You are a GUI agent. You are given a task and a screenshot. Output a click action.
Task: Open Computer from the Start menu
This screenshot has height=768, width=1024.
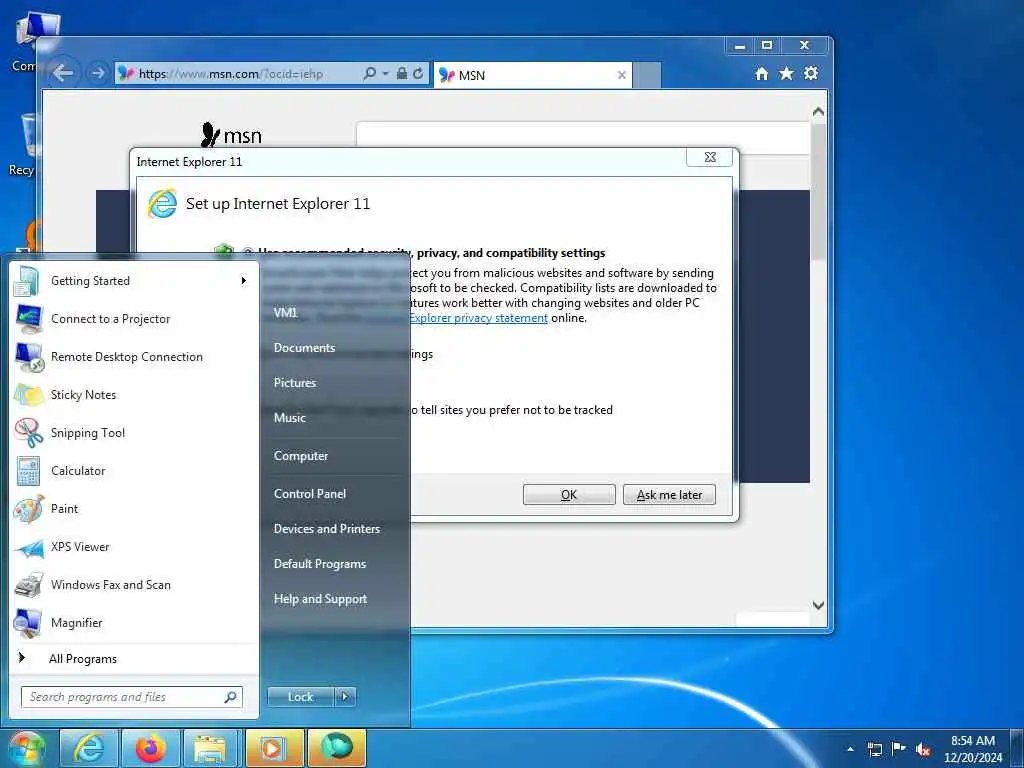coord(301,456)
